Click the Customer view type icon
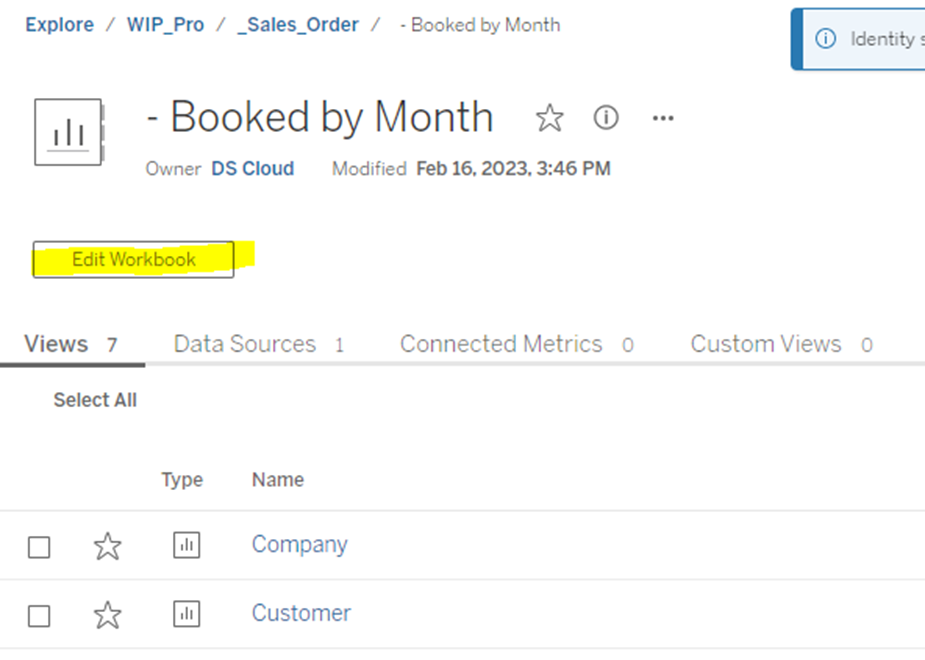 (186, 613)
